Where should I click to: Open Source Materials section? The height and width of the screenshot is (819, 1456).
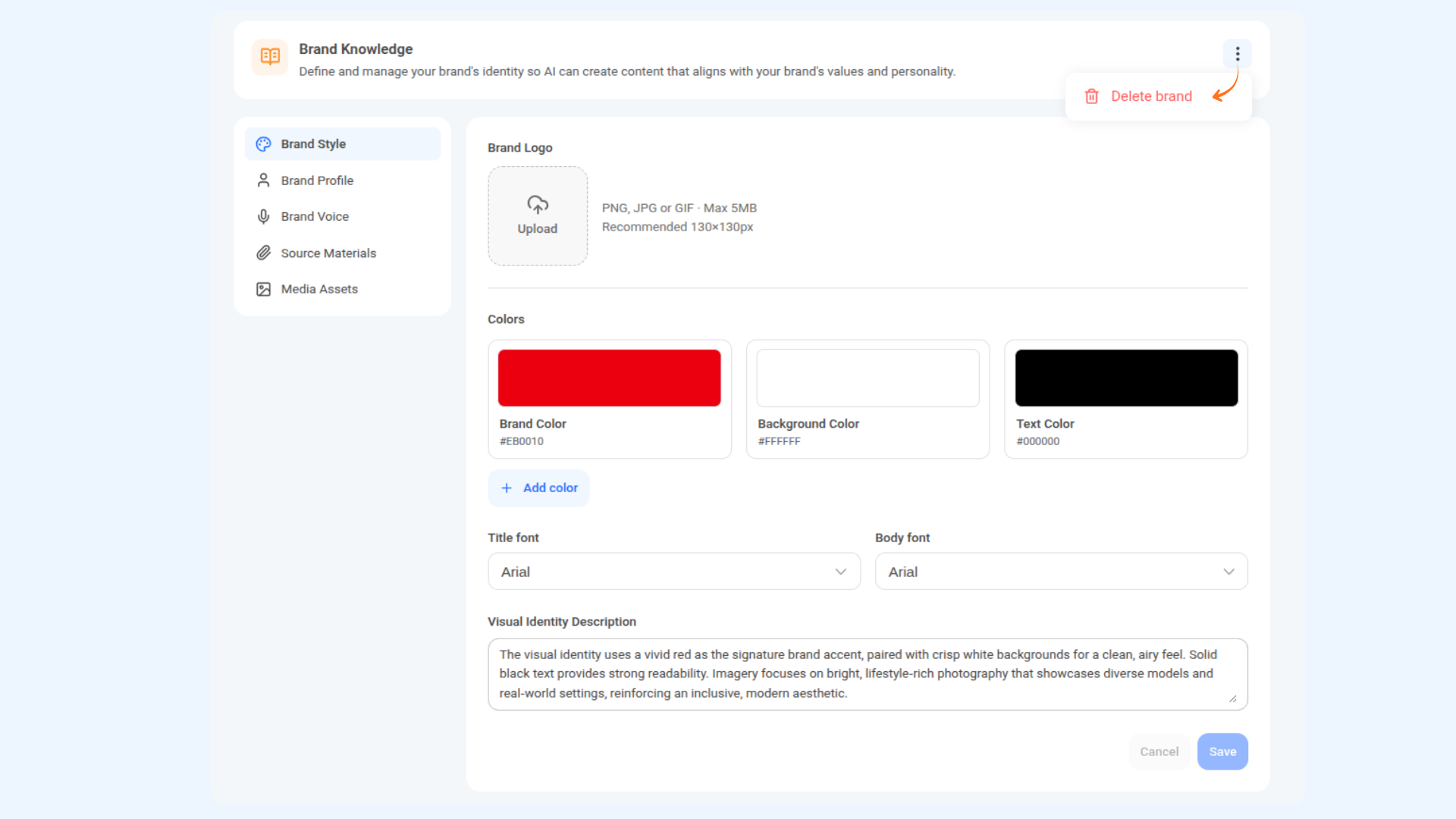tap(343, 253)
